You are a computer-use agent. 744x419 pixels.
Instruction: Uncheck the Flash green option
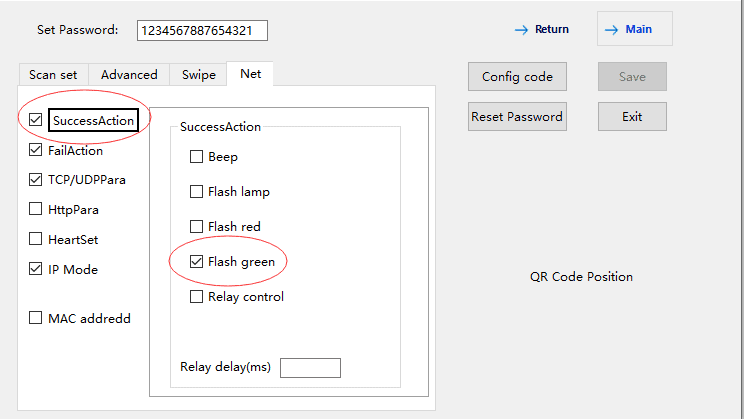(196, 262)
